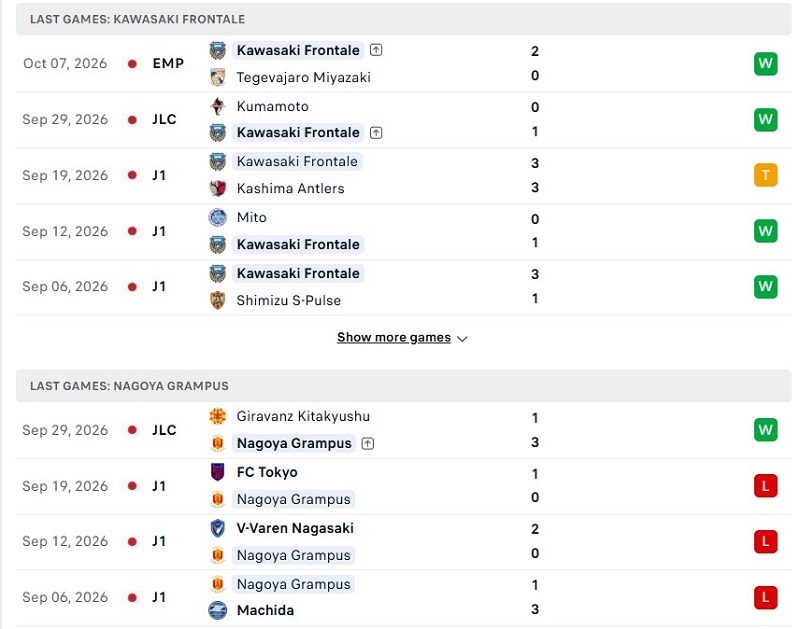Click the Mito club crest icon
The image size is (800, 629).
(218, 217)
